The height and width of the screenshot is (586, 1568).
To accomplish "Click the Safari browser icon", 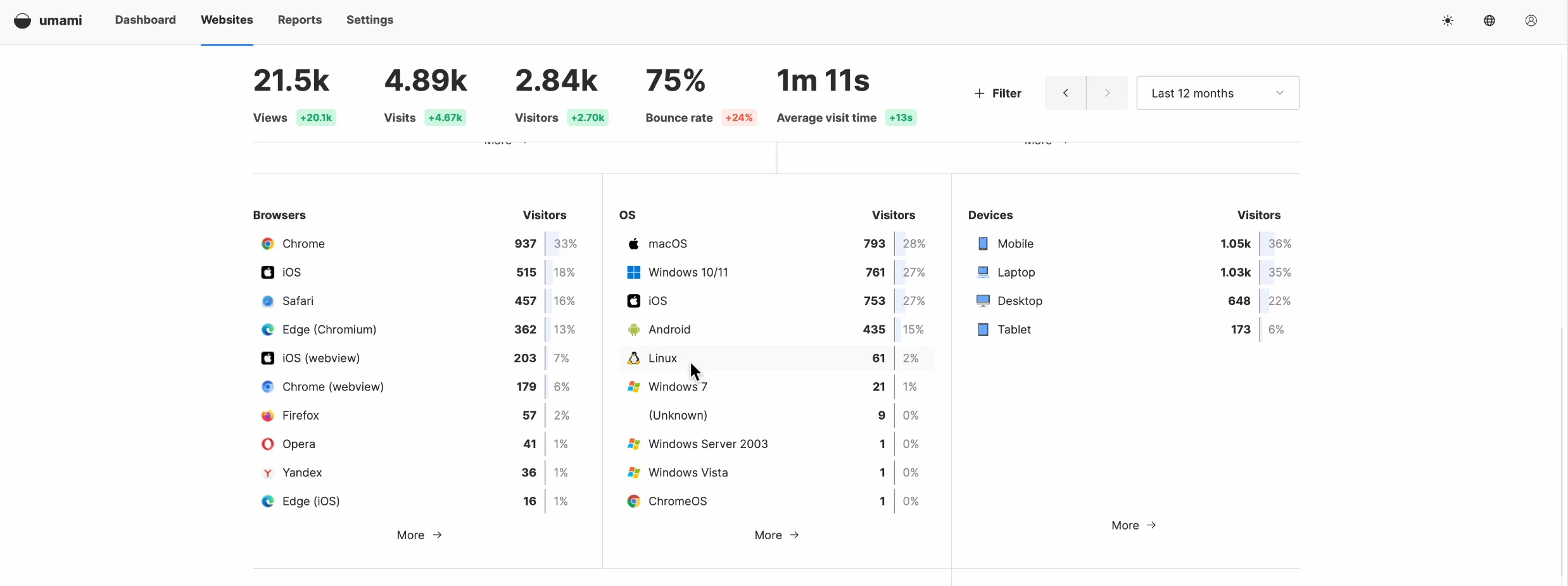I will [x=268, y=301].
